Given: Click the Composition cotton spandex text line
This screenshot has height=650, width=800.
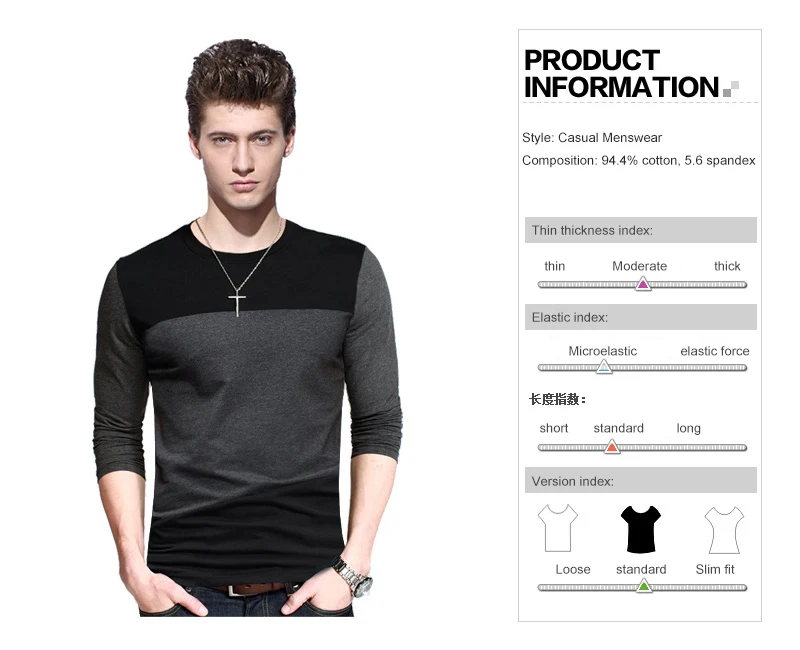Looking at the screenshot, I should pos(639,160).
